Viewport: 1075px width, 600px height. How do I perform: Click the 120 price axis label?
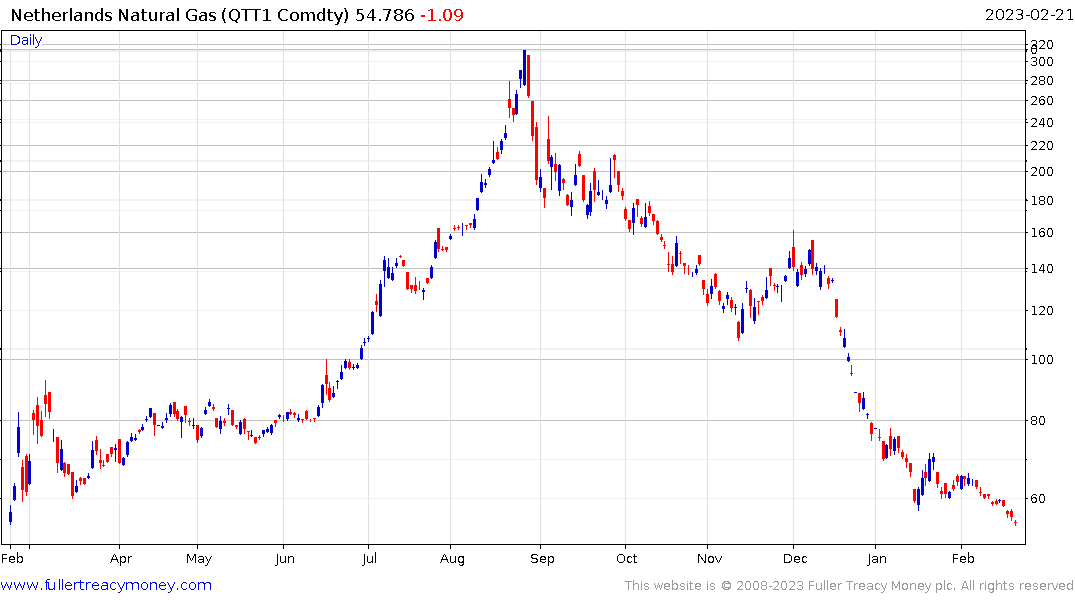point(1042,311)
